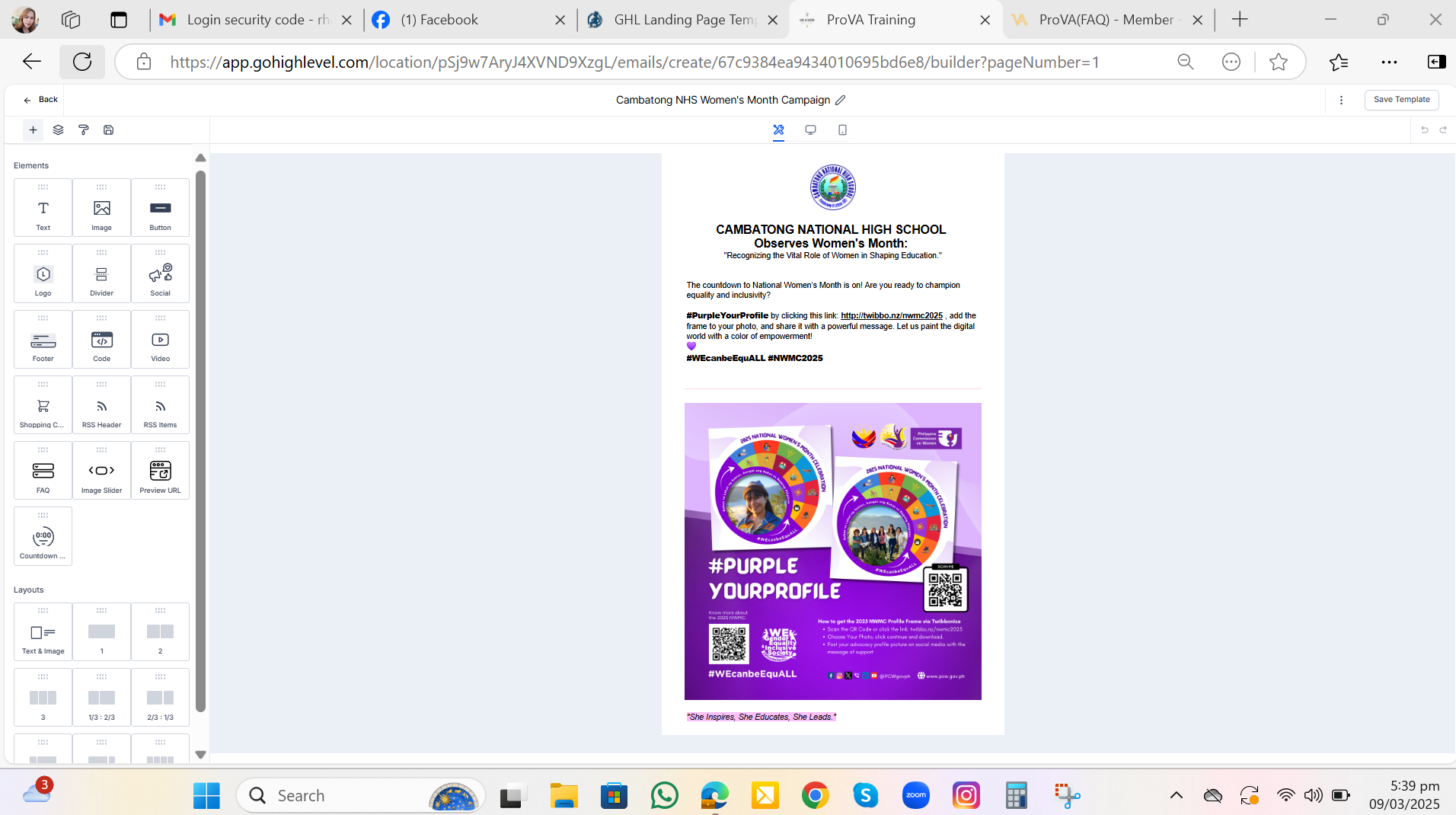This screenshot has height=815, width=1456.
Task: Edit the campaign name pencil icon
Action: 841,100
